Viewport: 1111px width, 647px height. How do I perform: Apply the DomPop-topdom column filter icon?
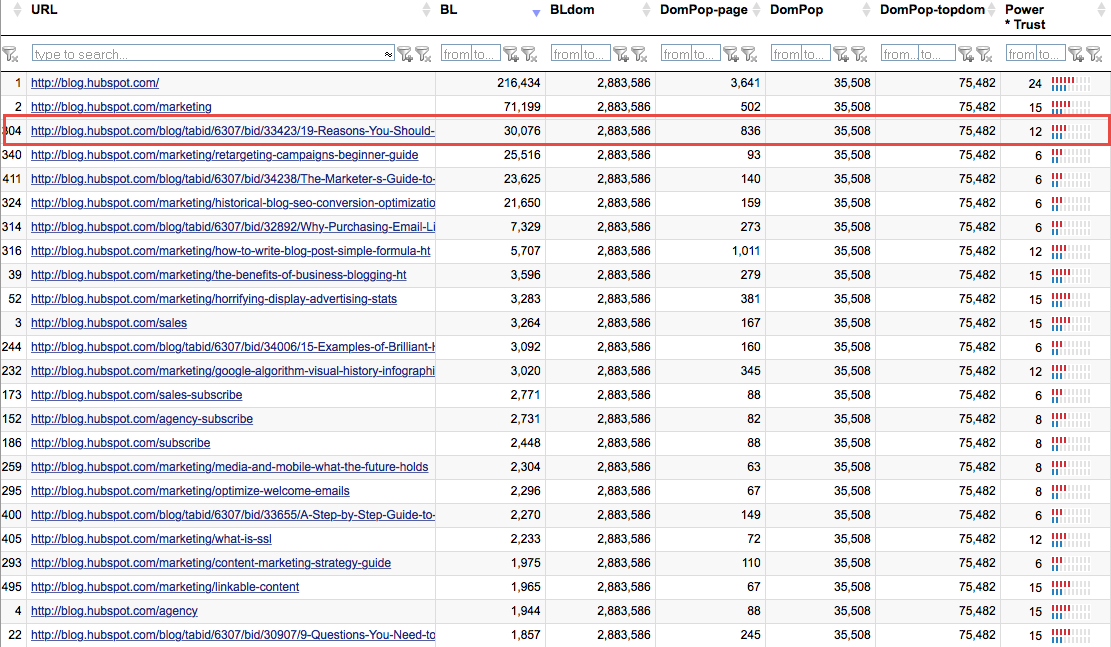pos(966,55)
